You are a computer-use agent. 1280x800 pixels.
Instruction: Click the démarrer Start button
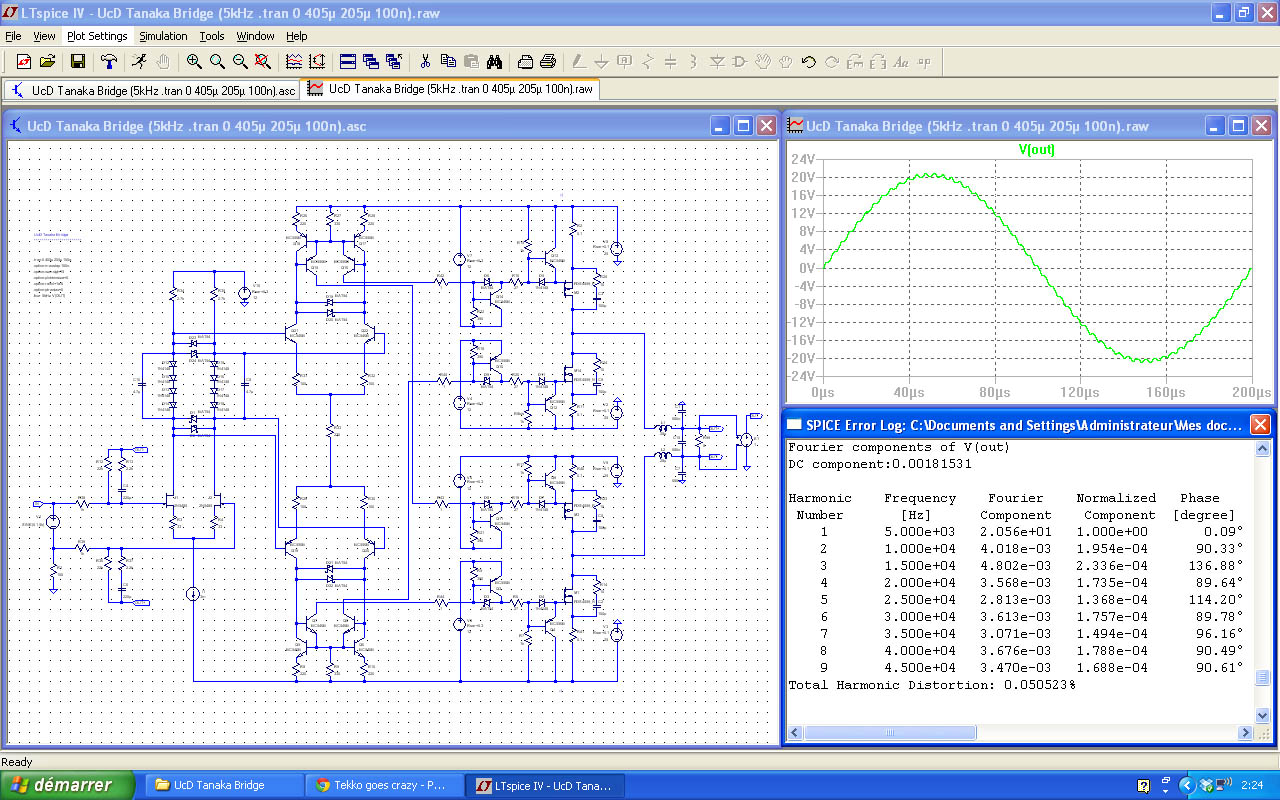68,785
